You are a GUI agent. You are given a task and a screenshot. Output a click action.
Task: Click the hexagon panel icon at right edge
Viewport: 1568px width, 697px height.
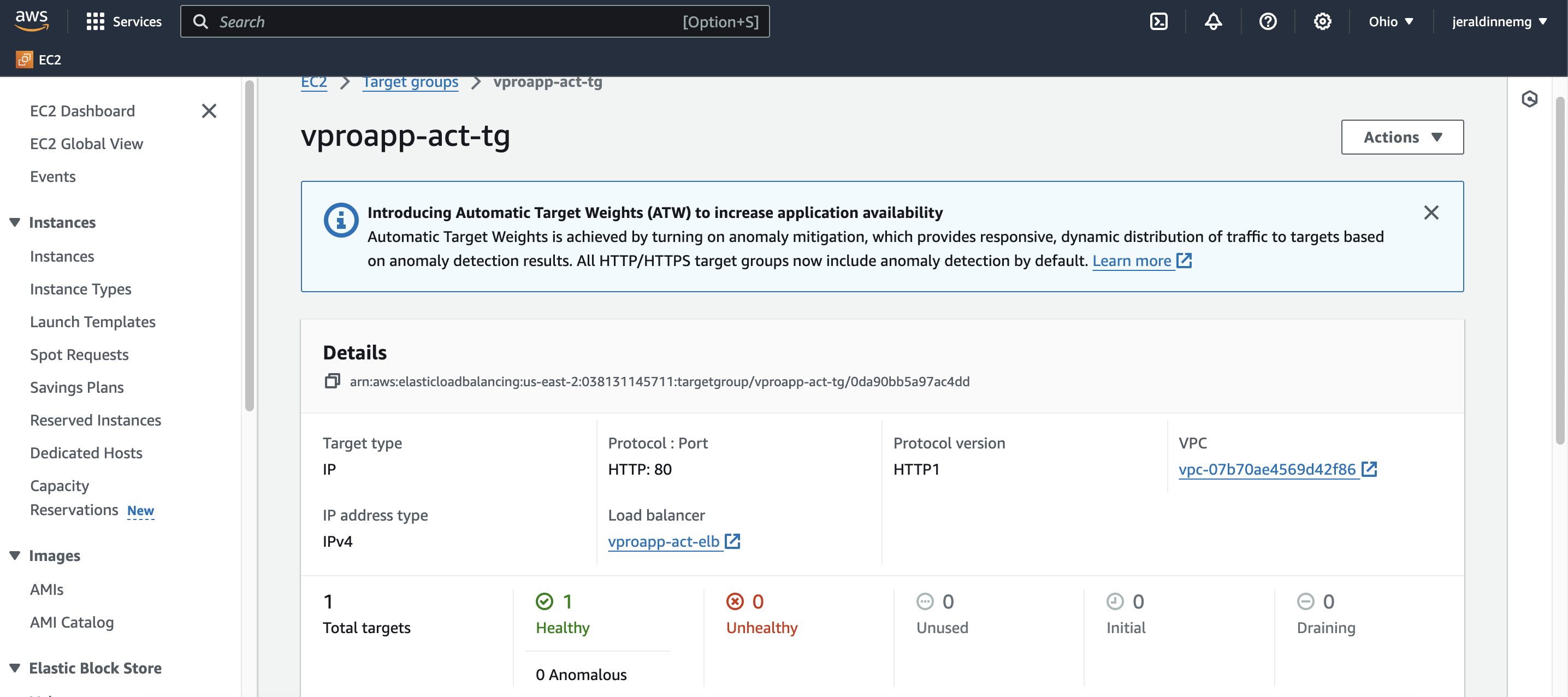[x=1529, y=99]
